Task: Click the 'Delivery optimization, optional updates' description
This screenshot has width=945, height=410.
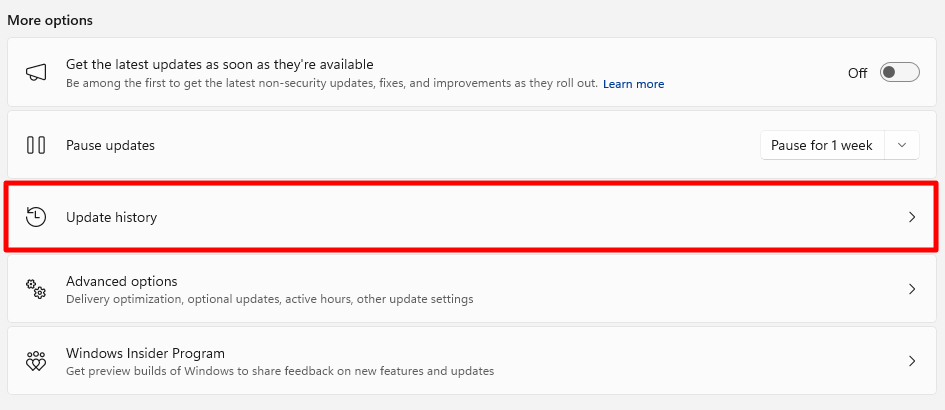Action: tap(269, 299)
